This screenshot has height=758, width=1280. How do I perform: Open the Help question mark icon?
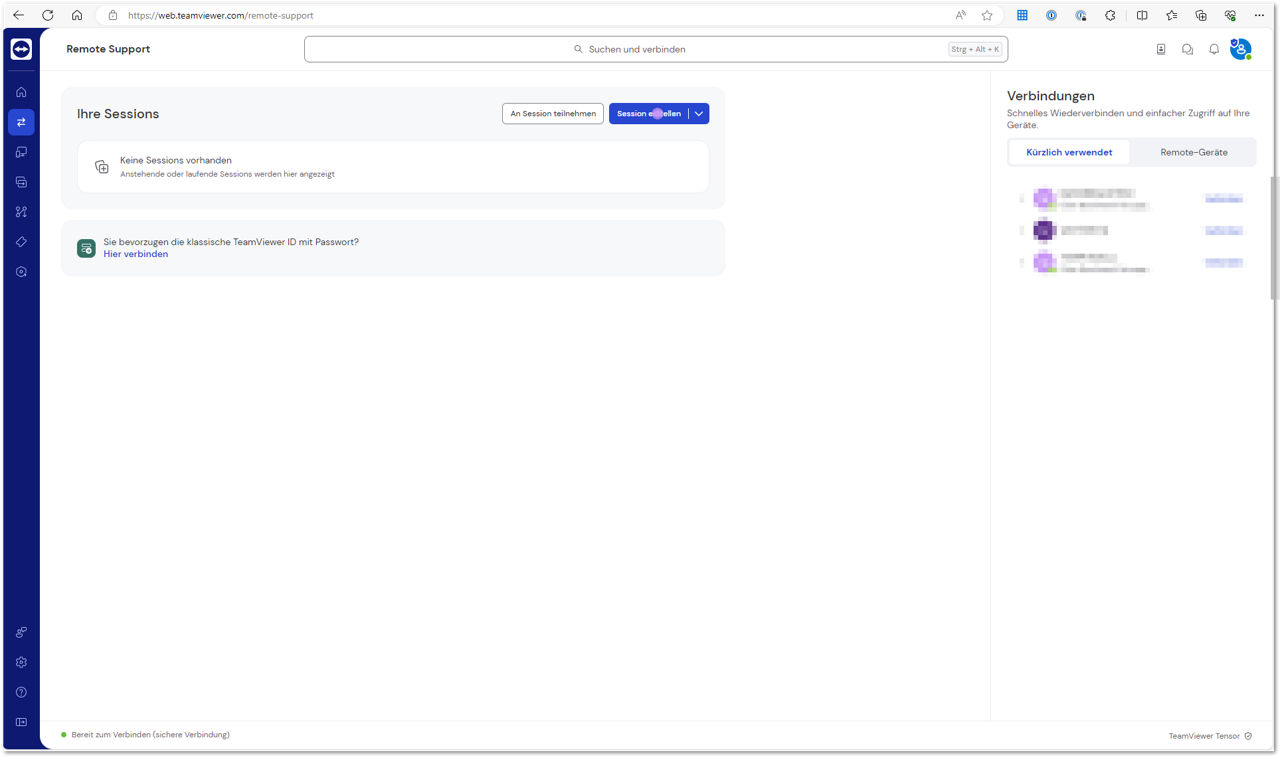[x=21, y=692]
